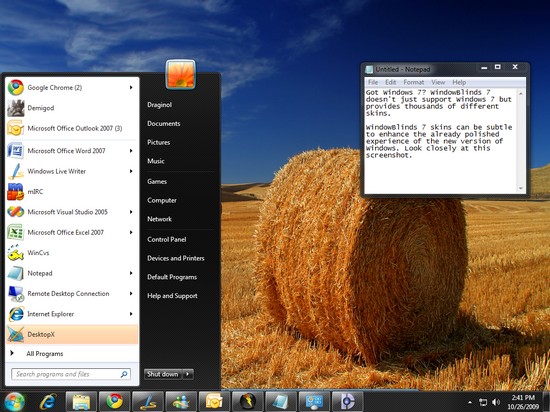Open Control Panel link

pyautogui.click(x=167, y=239)
